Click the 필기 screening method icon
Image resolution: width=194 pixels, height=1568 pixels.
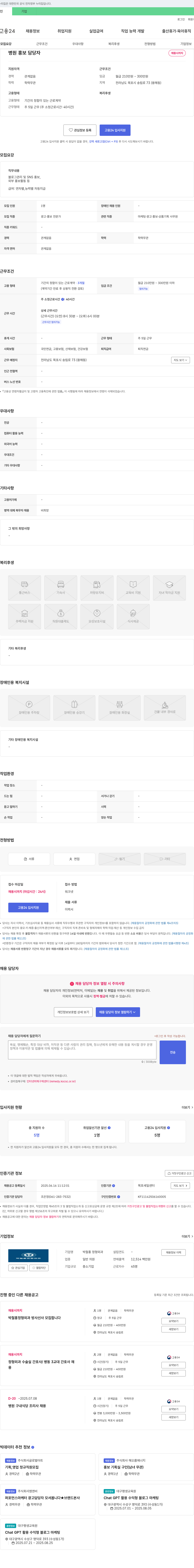point(120,859)
